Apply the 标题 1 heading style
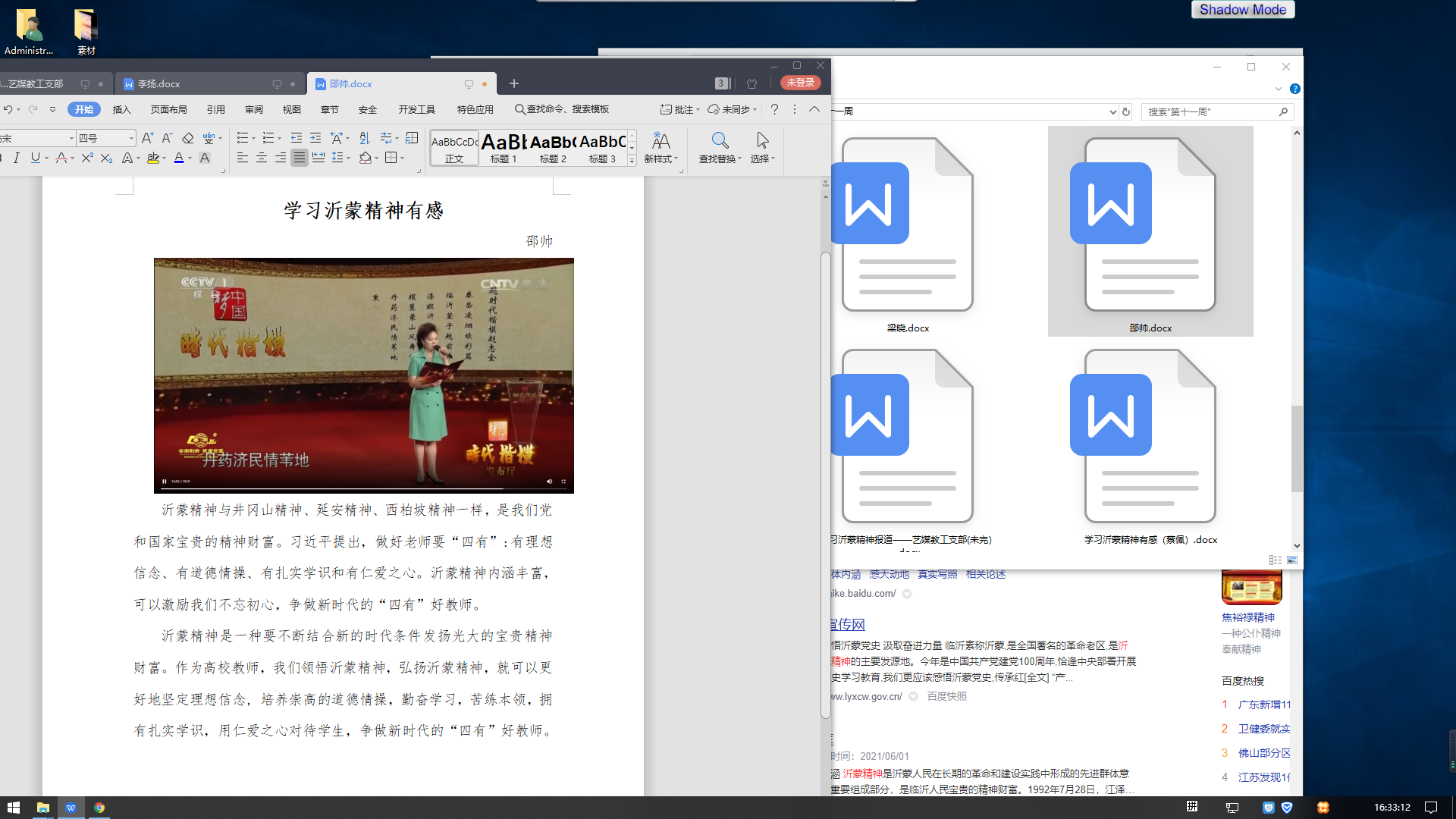The width and height of the screenshot is (1456, 819). point(504,147)
